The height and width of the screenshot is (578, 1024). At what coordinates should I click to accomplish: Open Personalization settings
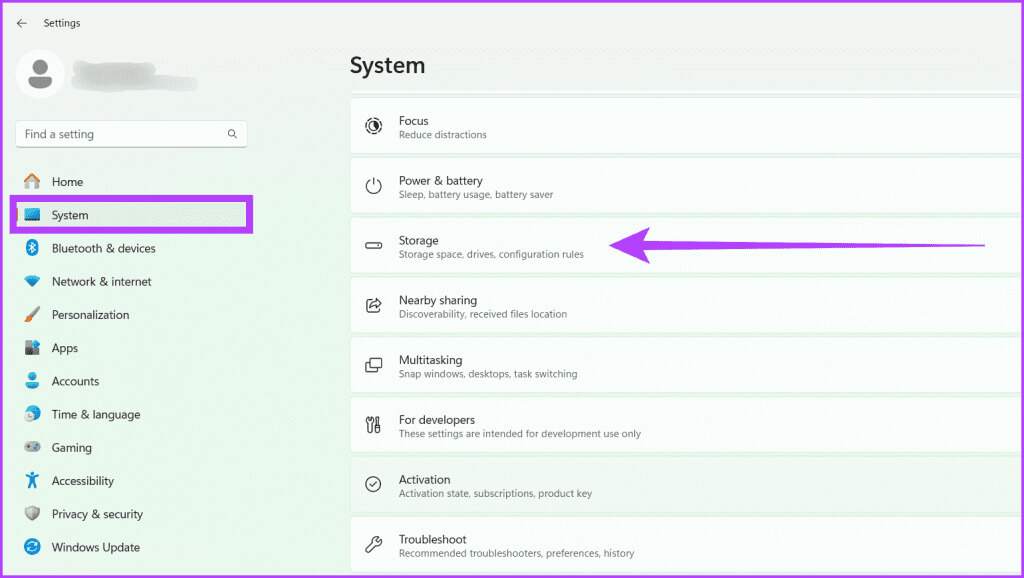pos(131,315)
